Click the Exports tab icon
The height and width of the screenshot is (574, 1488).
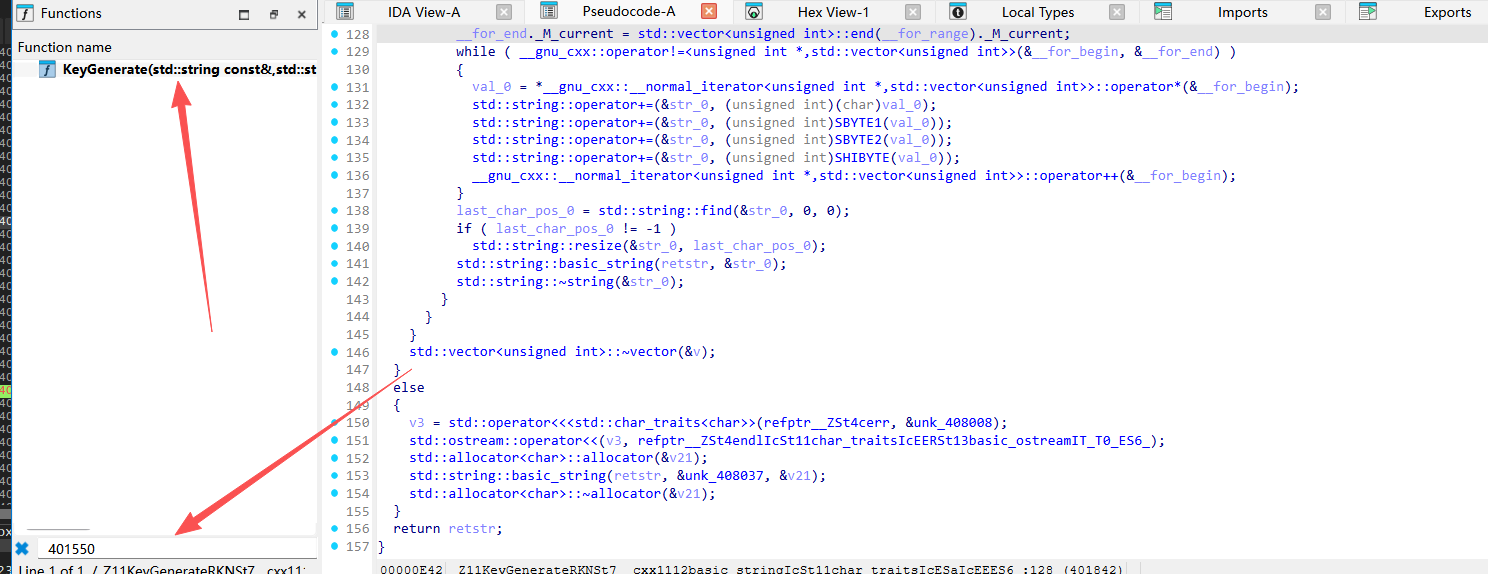[x=1368, y=12]
